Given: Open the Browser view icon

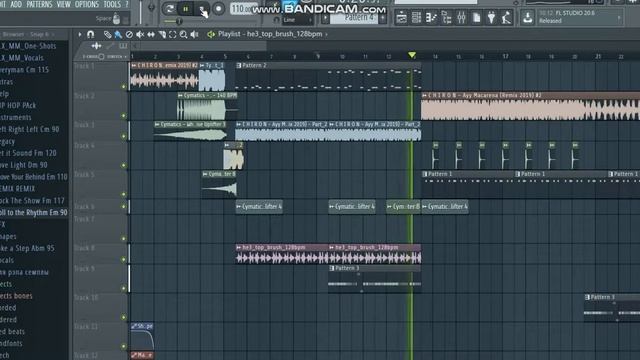Looking at the screenshot, I should pos(447,18).
